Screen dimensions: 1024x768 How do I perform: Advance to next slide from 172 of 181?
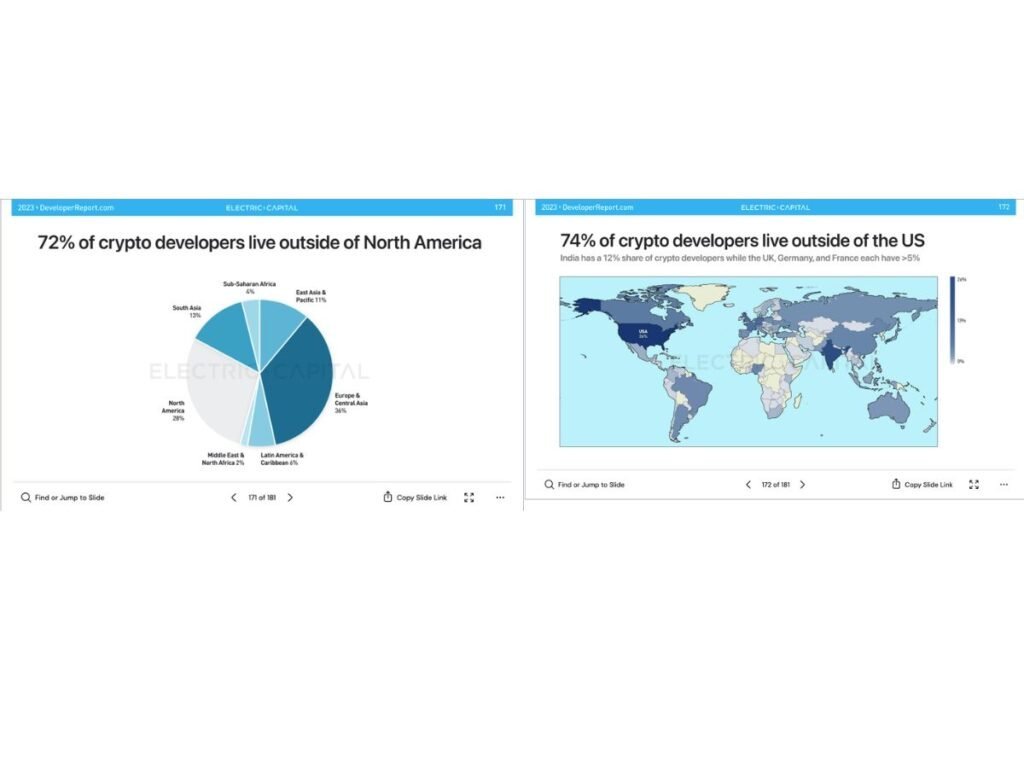802,484
